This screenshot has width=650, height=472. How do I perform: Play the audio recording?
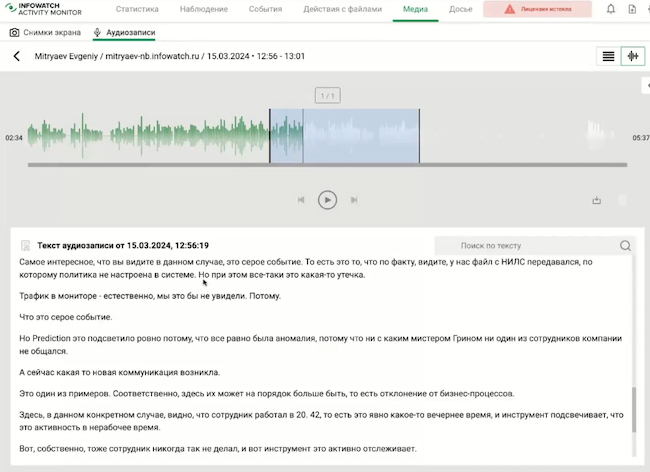pyautogui.click(x=327, y=200)
